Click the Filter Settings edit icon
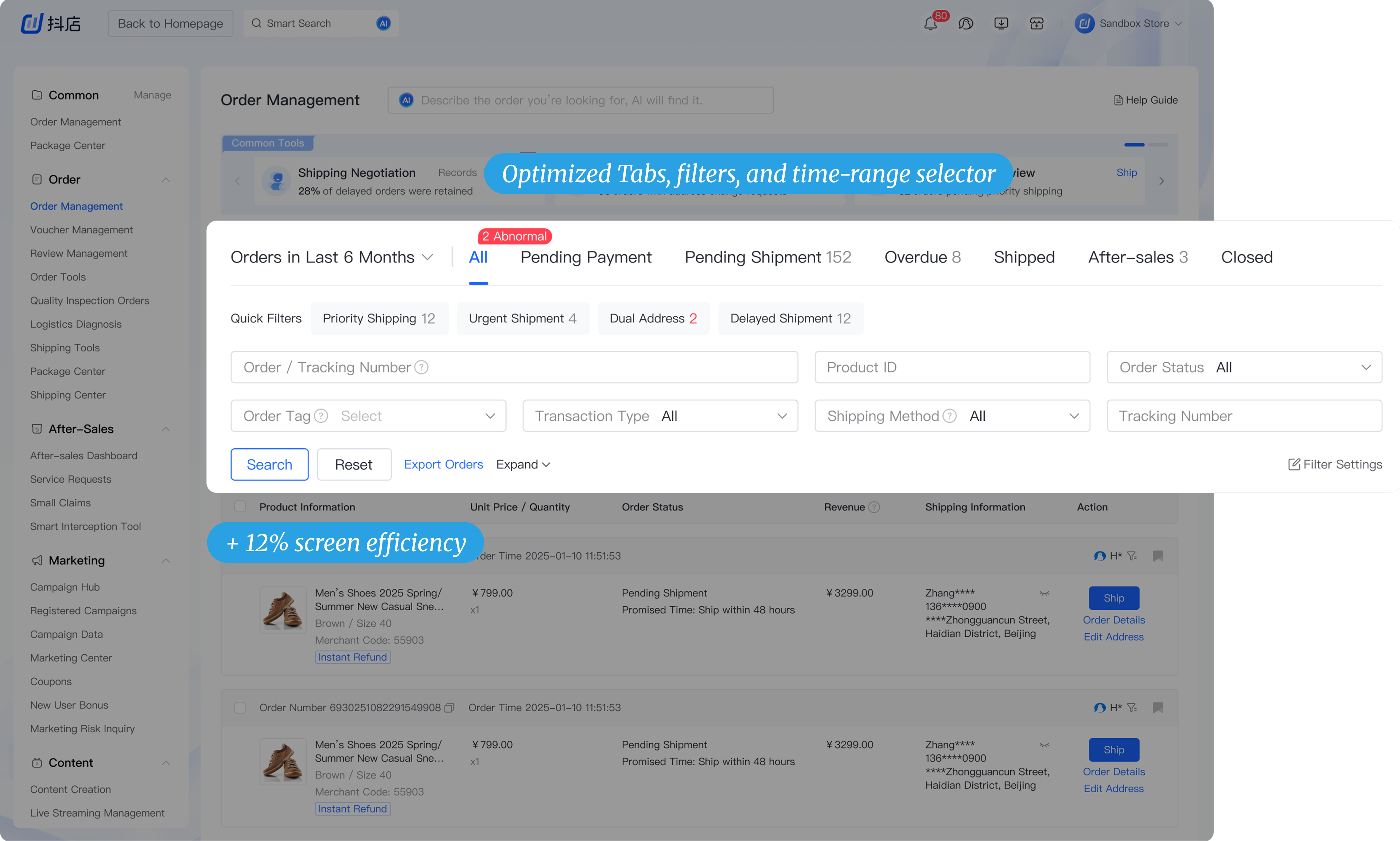The width and height of the screenshot is (1400, 841). pyautogui.click(x=1294, y=465)
